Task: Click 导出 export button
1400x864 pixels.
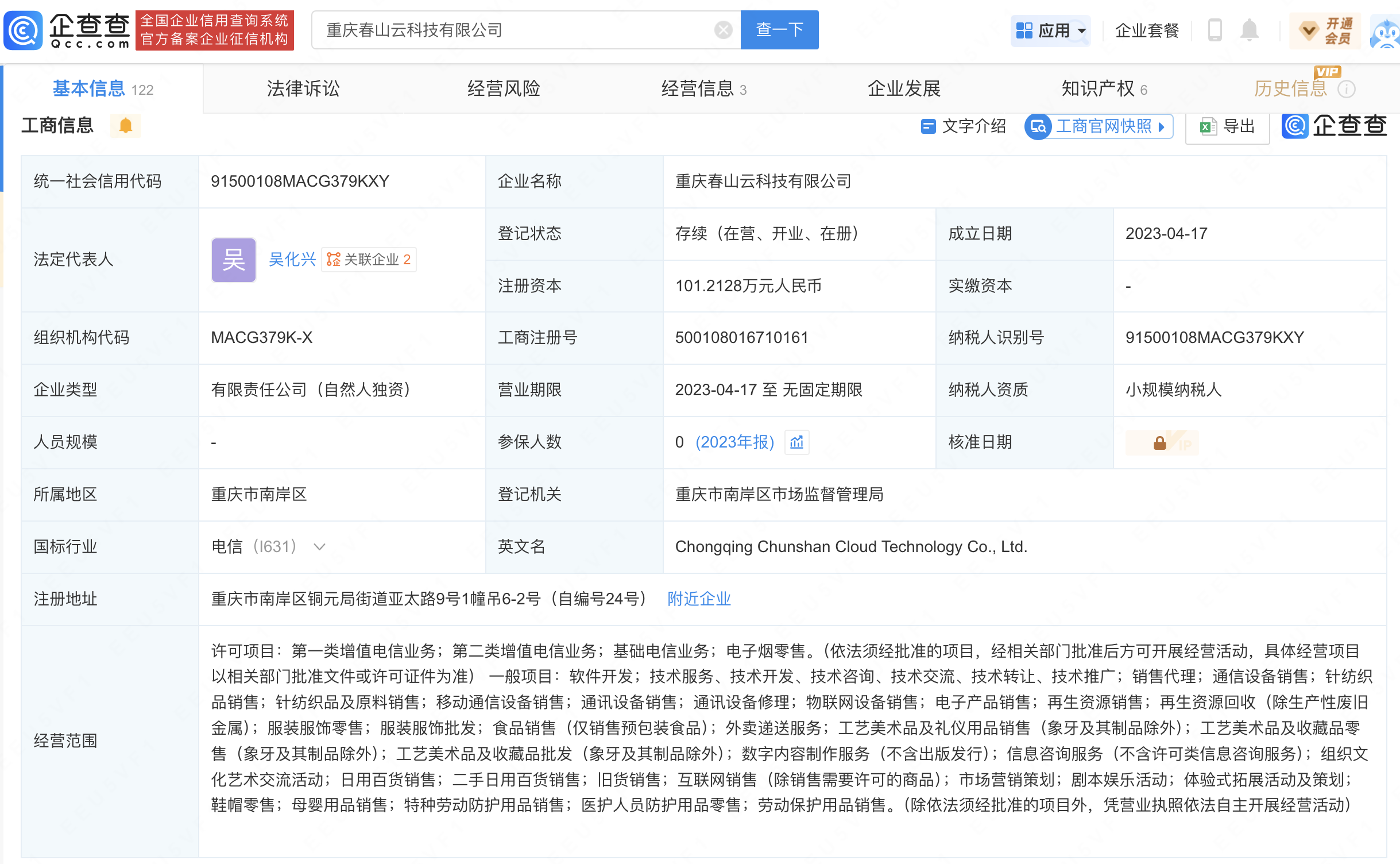Action: point(1227,126)
